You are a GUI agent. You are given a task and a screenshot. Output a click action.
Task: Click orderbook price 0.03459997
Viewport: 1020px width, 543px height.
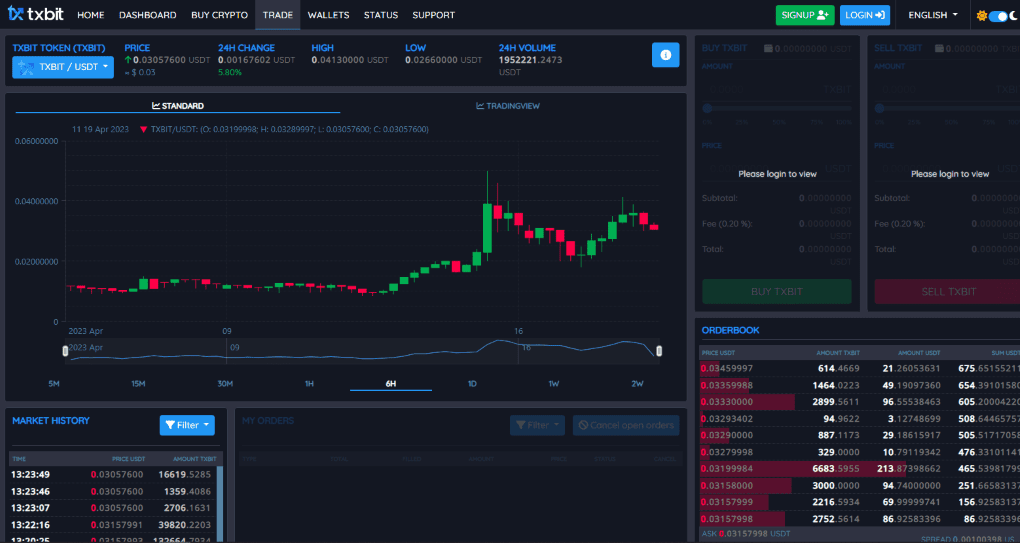(727, 369)
